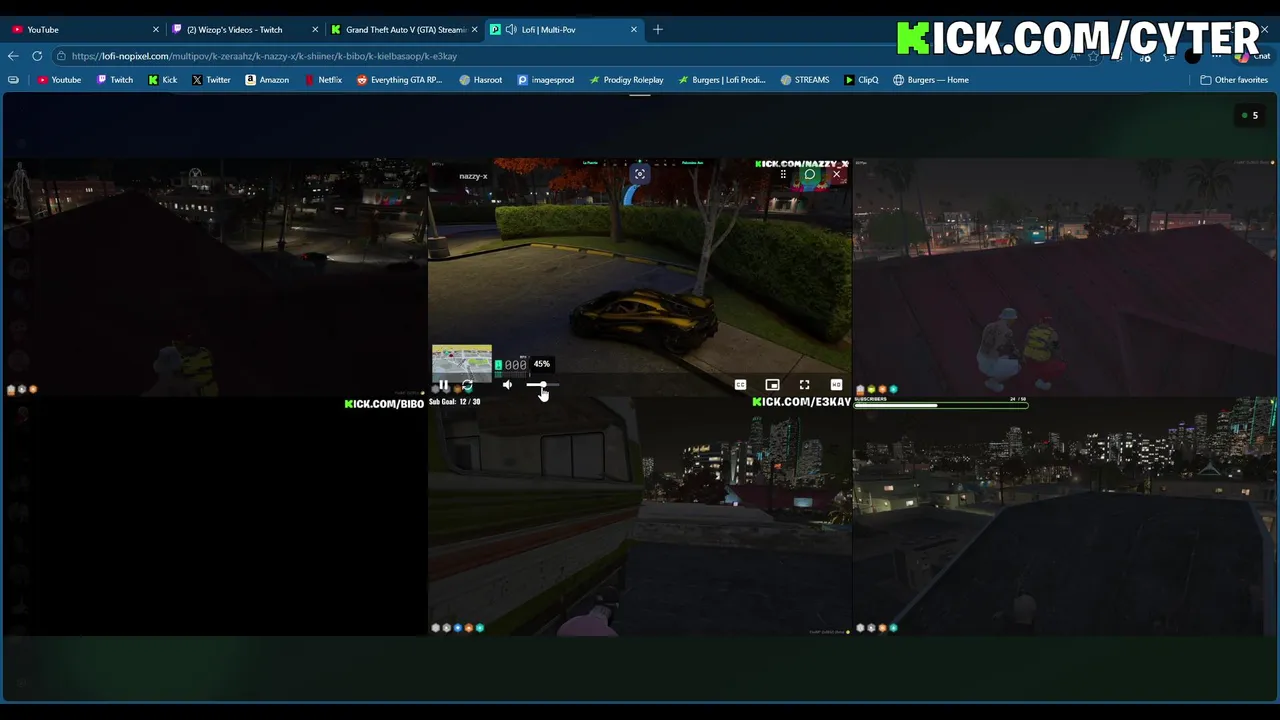
Task: Click the viewer count badge showing 5
Action: click(1249, 116)
